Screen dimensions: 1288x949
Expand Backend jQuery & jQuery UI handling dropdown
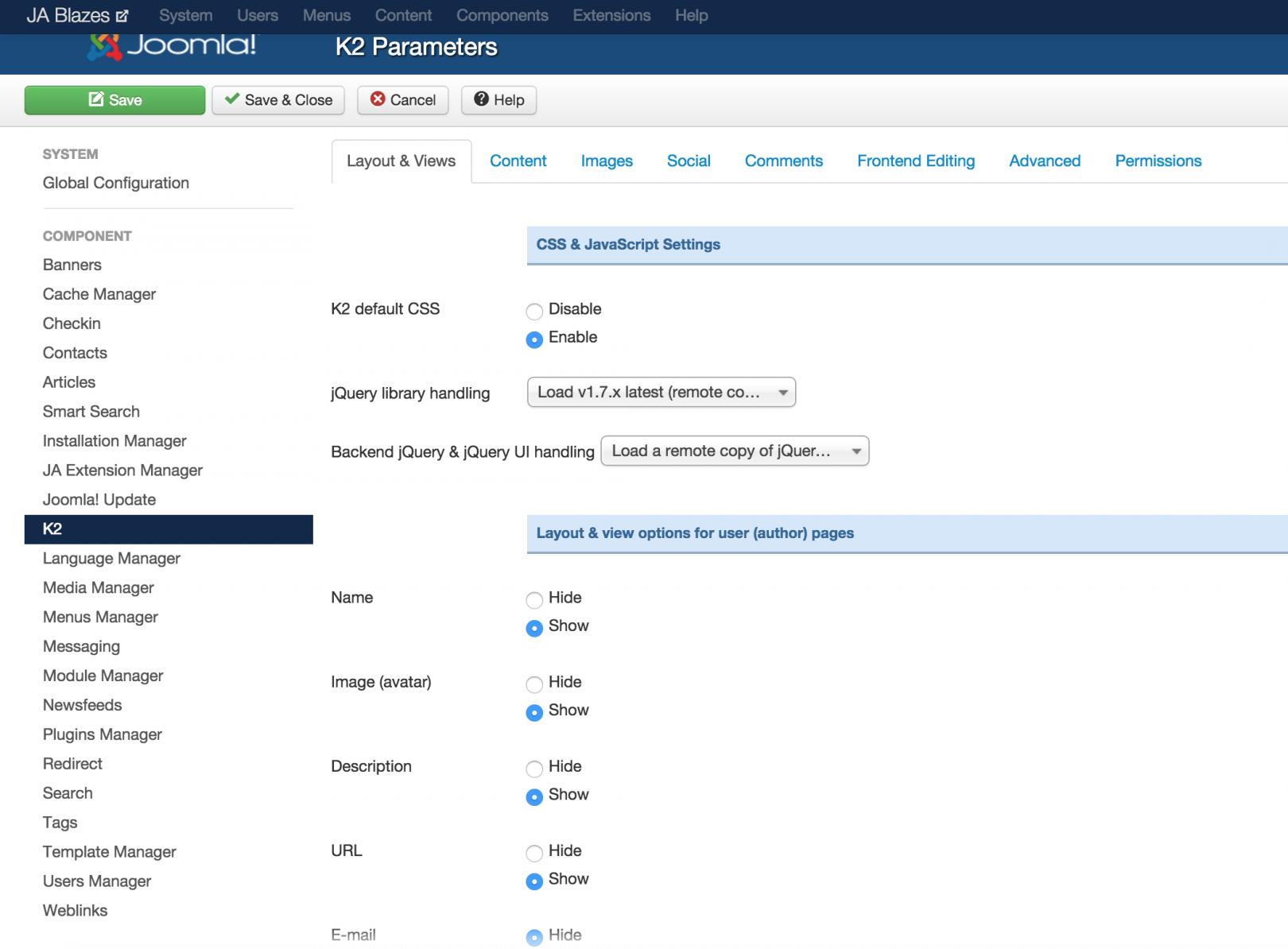click(x=735, y=451)
